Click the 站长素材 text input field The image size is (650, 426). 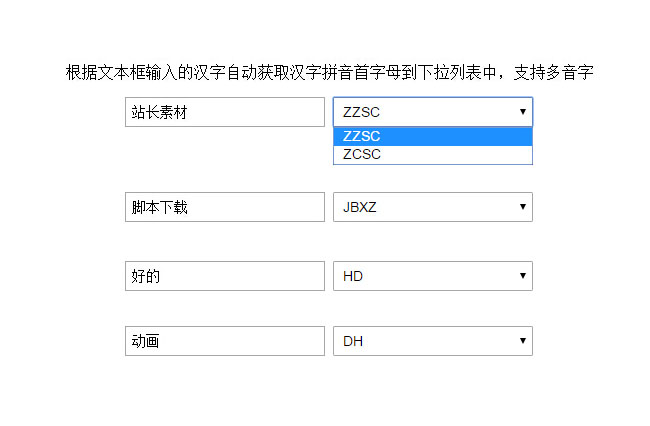(x=225, y=112)
